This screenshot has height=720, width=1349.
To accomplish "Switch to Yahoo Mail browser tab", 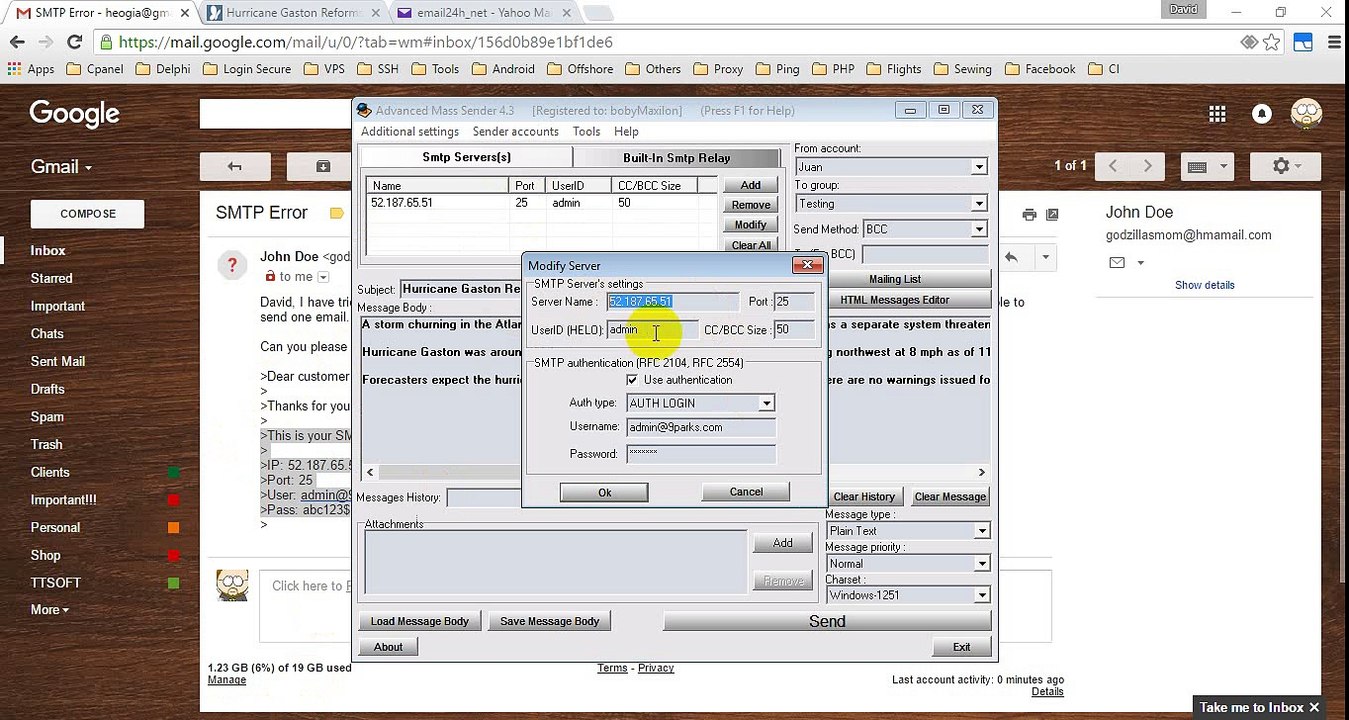I will tap(481, 13).
